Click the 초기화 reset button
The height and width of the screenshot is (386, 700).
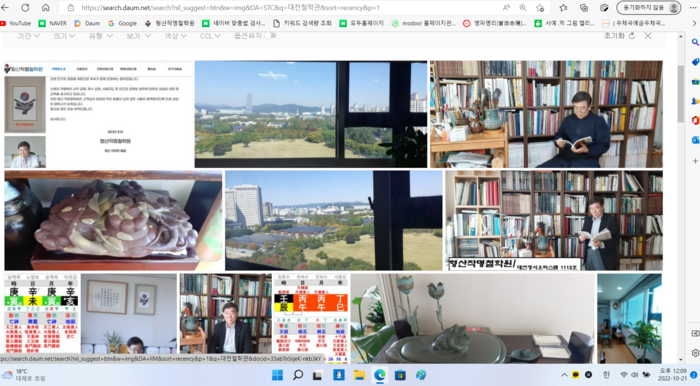pos(619,36)
